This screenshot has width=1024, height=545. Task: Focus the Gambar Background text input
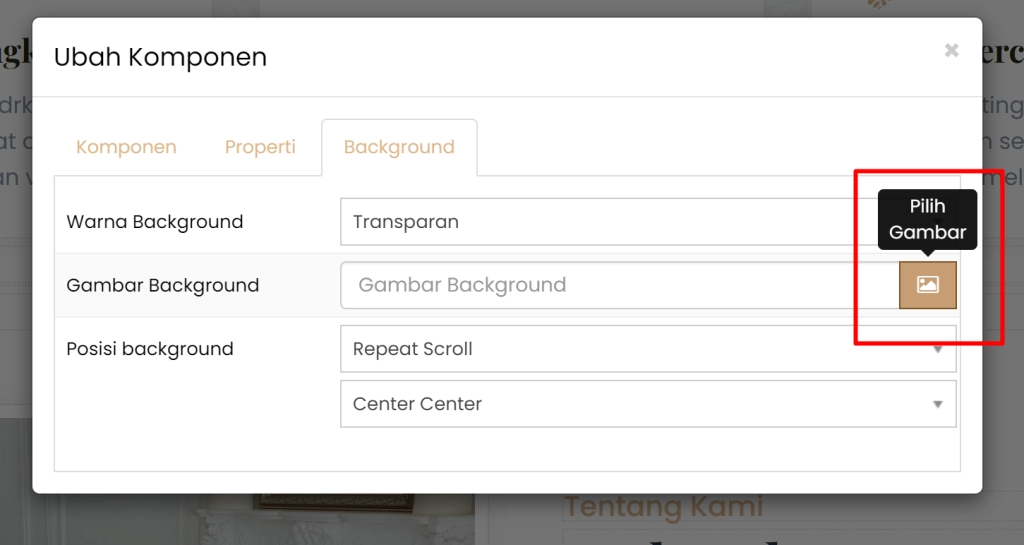620,285
